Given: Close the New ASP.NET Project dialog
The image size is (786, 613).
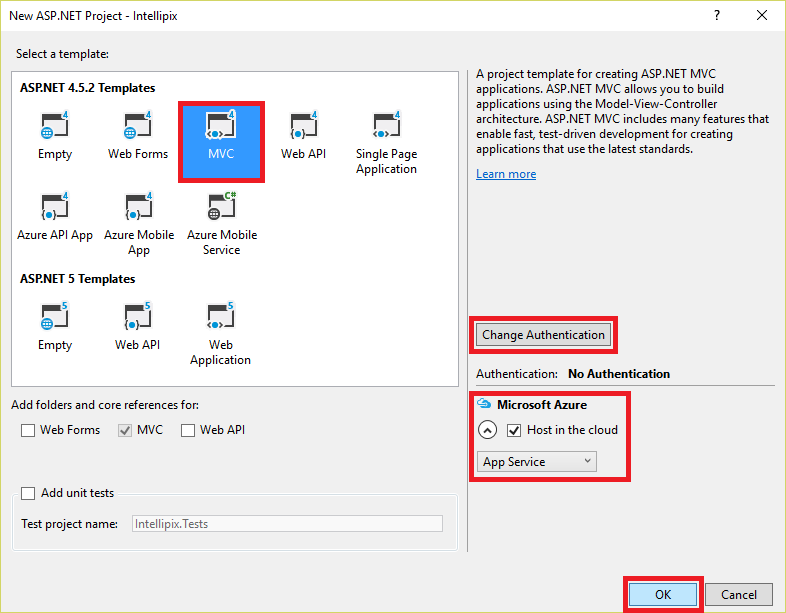Looking at the screenshot, I should [x=762, y=16].
